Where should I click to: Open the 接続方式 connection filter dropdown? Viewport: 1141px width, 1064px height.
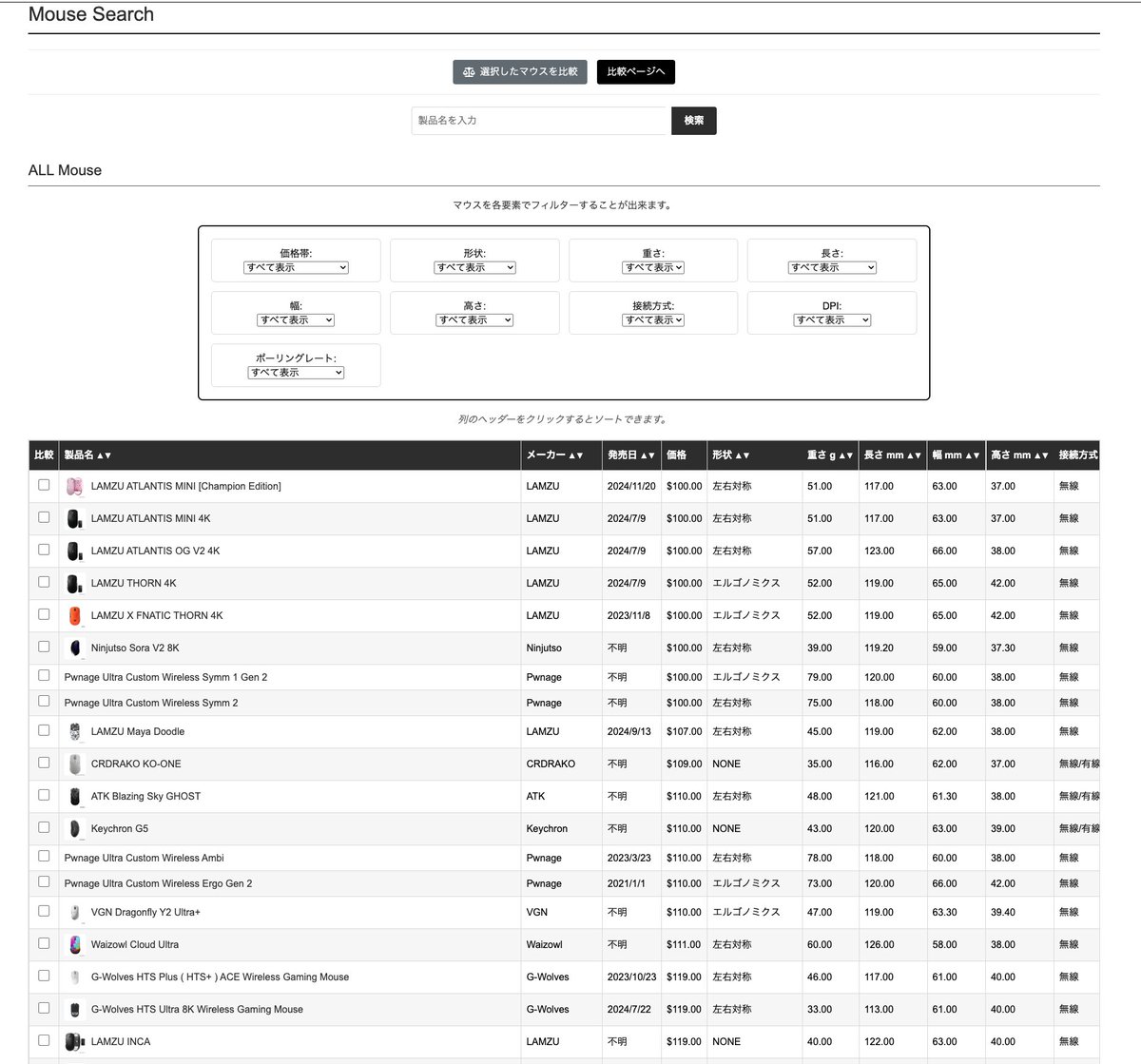tap(653, 320)
